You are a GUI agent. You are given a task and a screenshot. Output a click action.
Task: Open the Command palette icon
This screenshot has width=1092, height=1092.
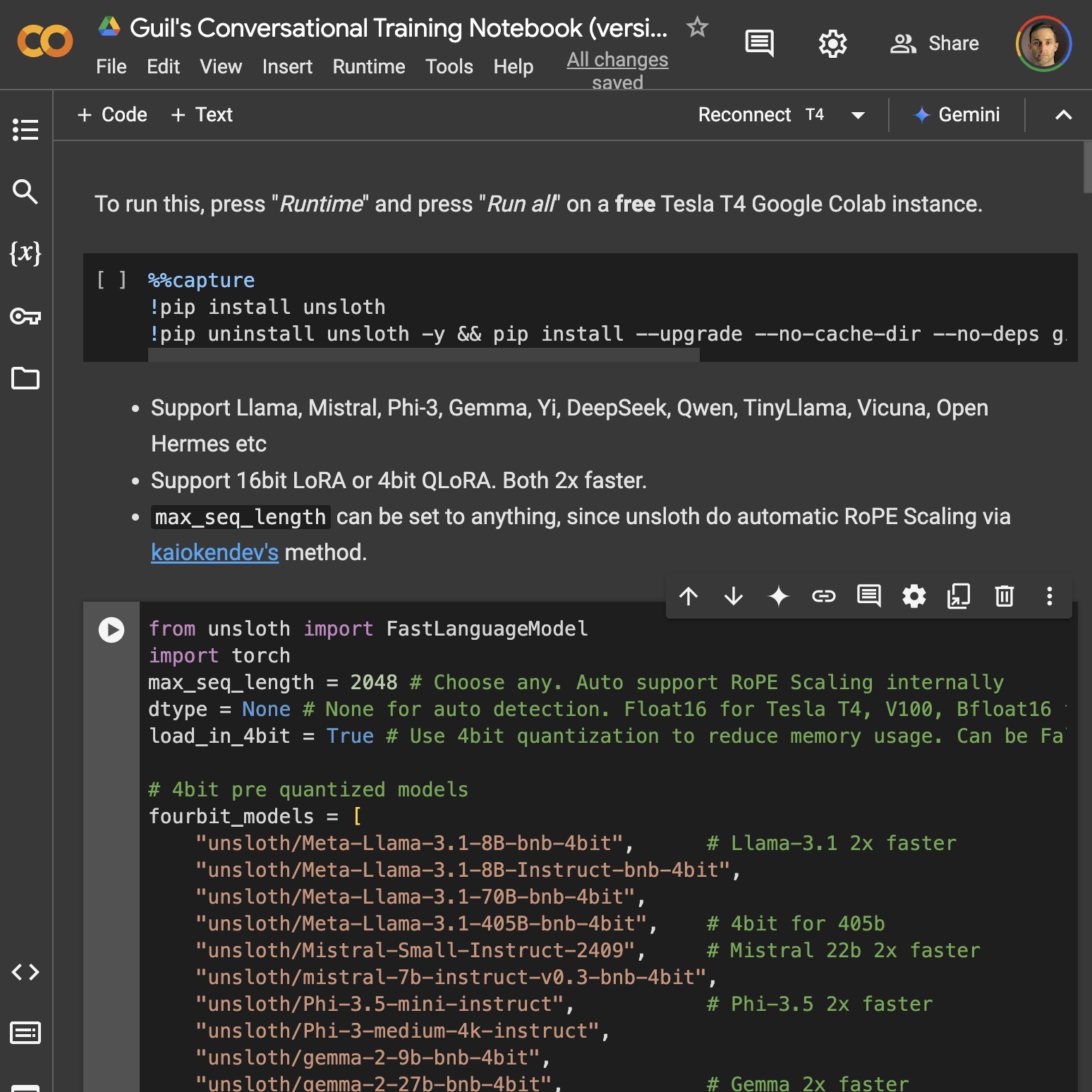25,1033
